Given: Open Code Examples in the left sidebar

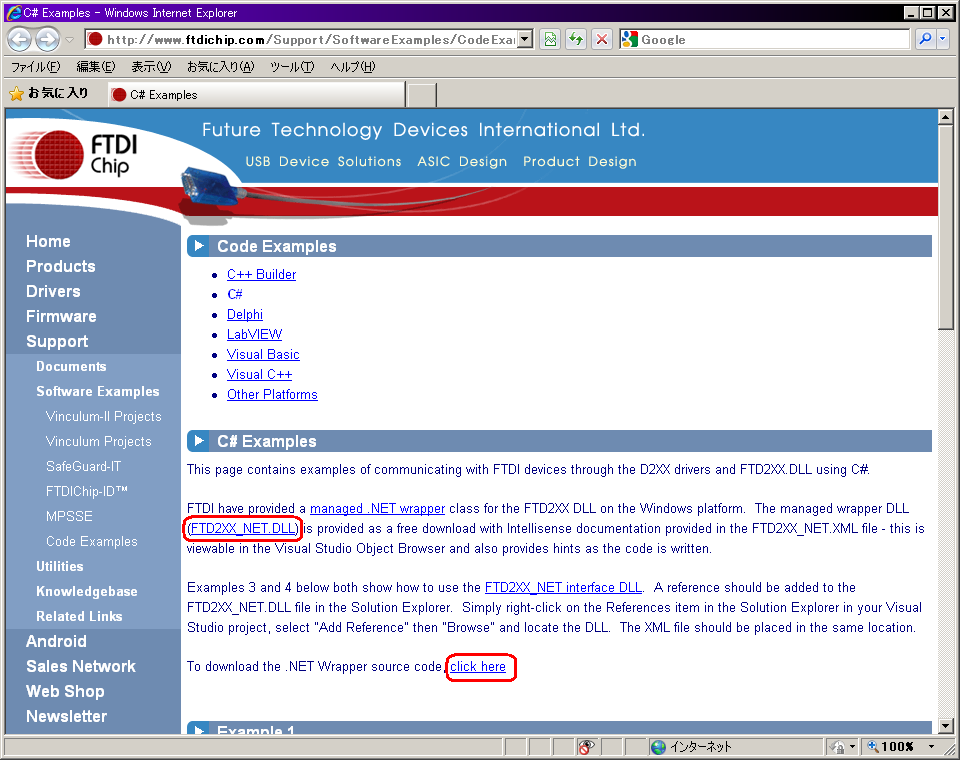Looking at the screenshot, I should (92, 541).
